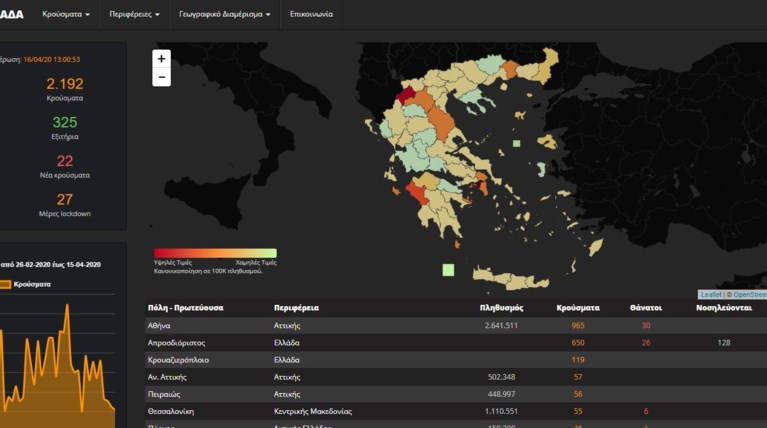Viewport: 767px width, 428px height.
Task: Expand the Γεωγραφικό Διαμέρισμα menu
Action: point(225,14)
